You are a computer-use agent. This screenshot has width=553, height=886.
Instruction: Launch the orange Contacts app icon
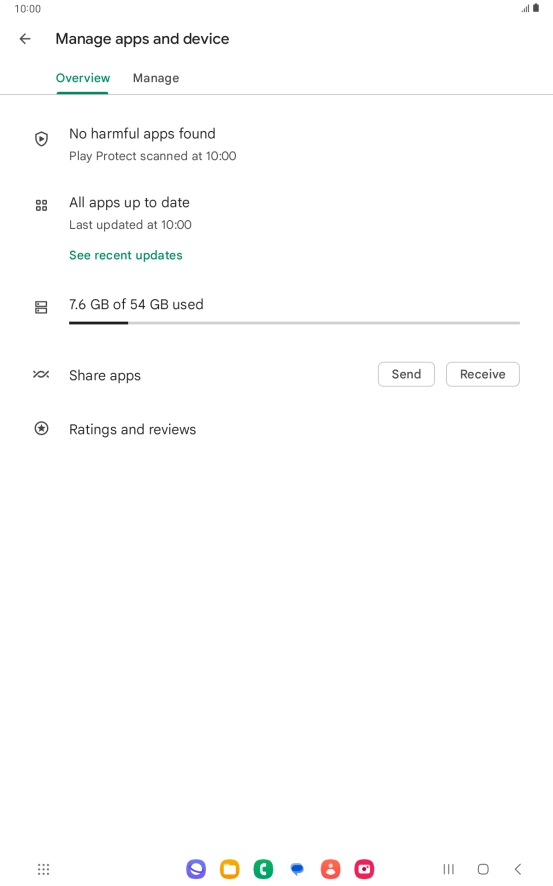point(330,869)
